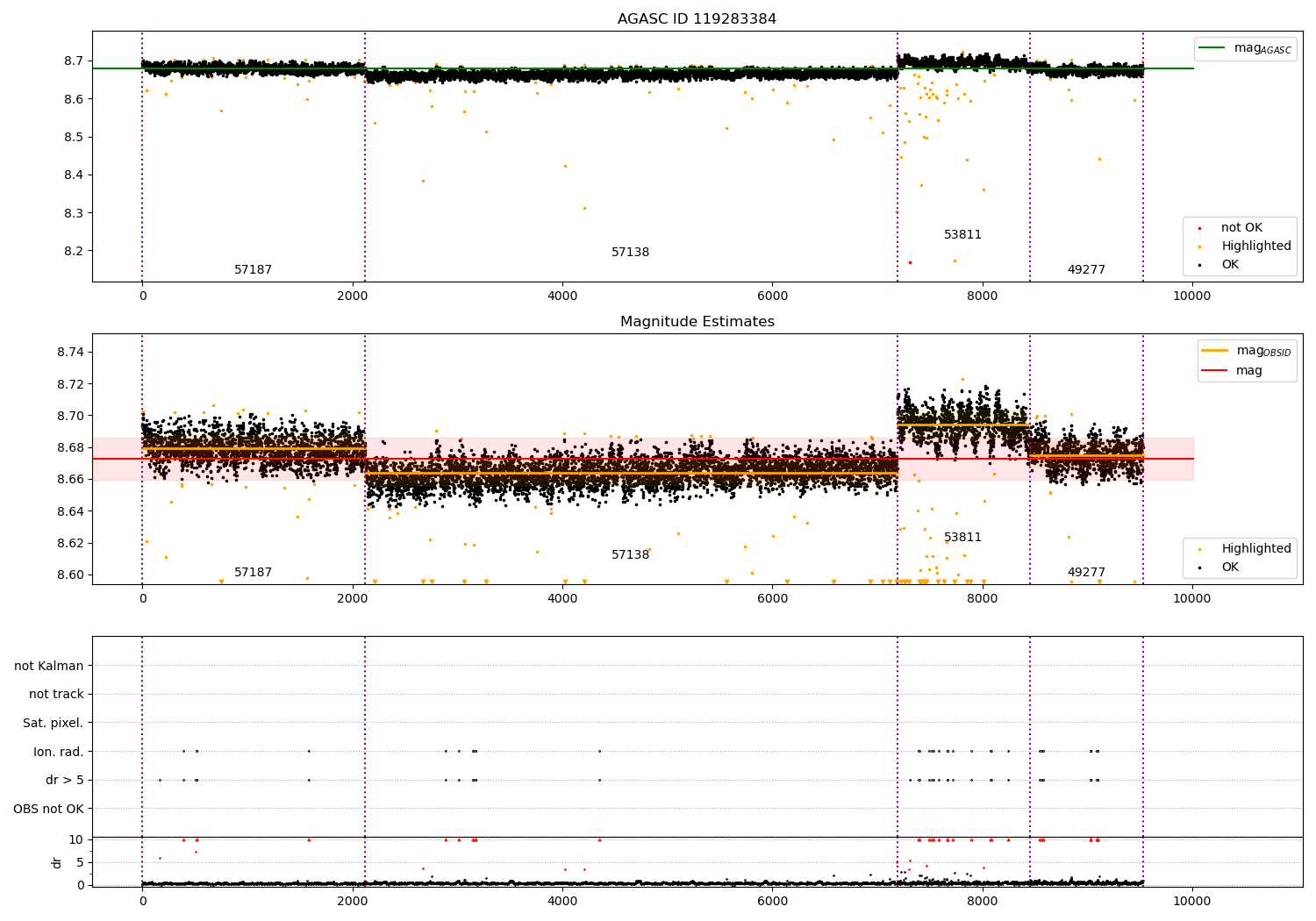Select the green mag AGASC legend line sample
This screenshot has width=1316, height=921.
(x=1212, y=48)
